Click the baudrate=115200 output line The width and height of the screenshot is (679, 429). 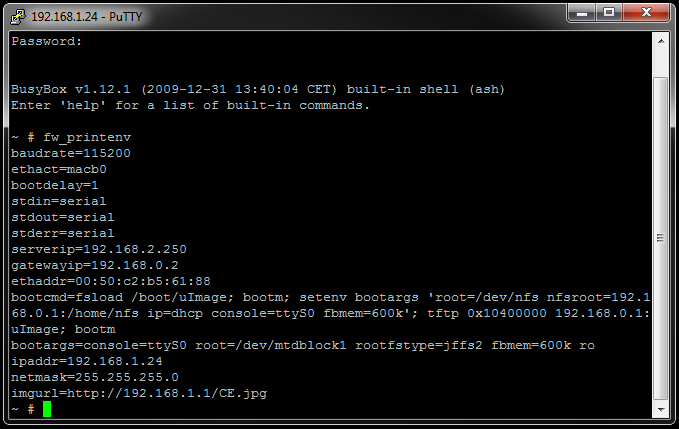[x=70, y=153]
